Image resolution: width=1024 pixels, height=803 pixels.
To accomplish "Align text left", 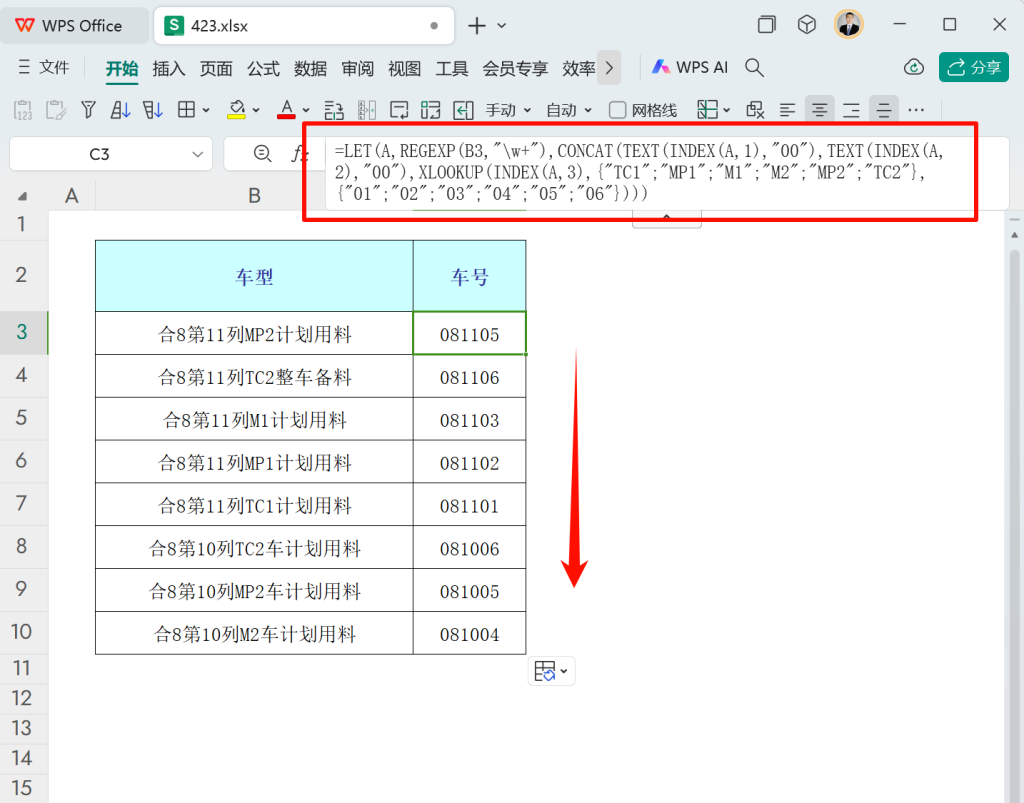I will click(788, 110).
